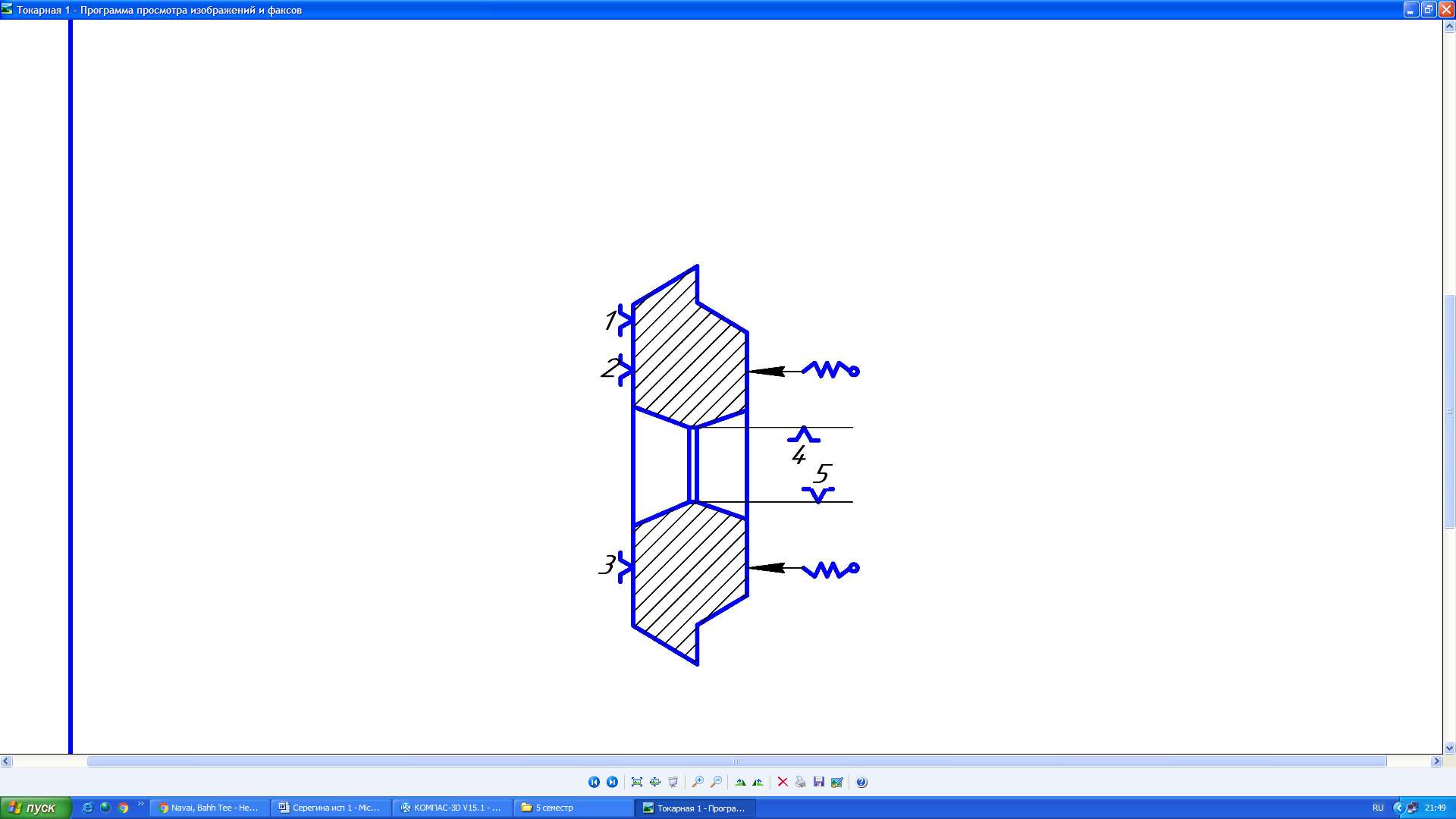Click the vertical scrollbar down arrow

[1449, 748]
